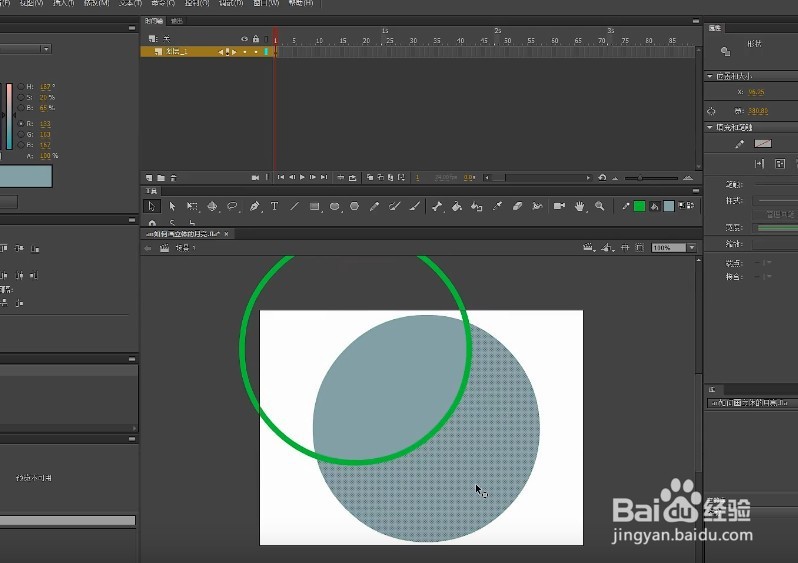Click the fill color blue-gray swatch
The width and height of the screenshot is (798, 563).
(669, 206)
